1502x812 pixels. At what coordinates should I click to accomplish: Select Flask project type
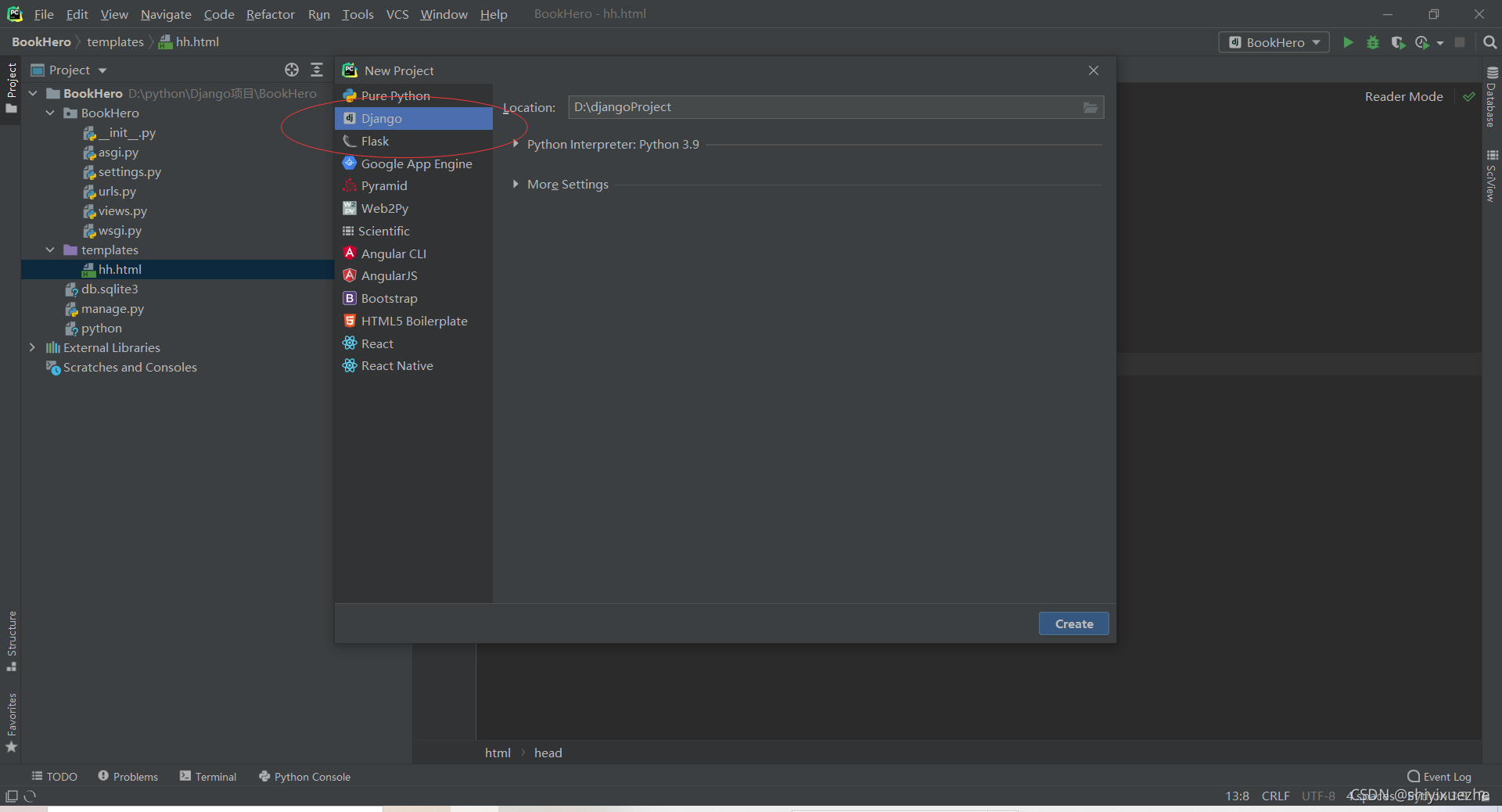[414, 141]
